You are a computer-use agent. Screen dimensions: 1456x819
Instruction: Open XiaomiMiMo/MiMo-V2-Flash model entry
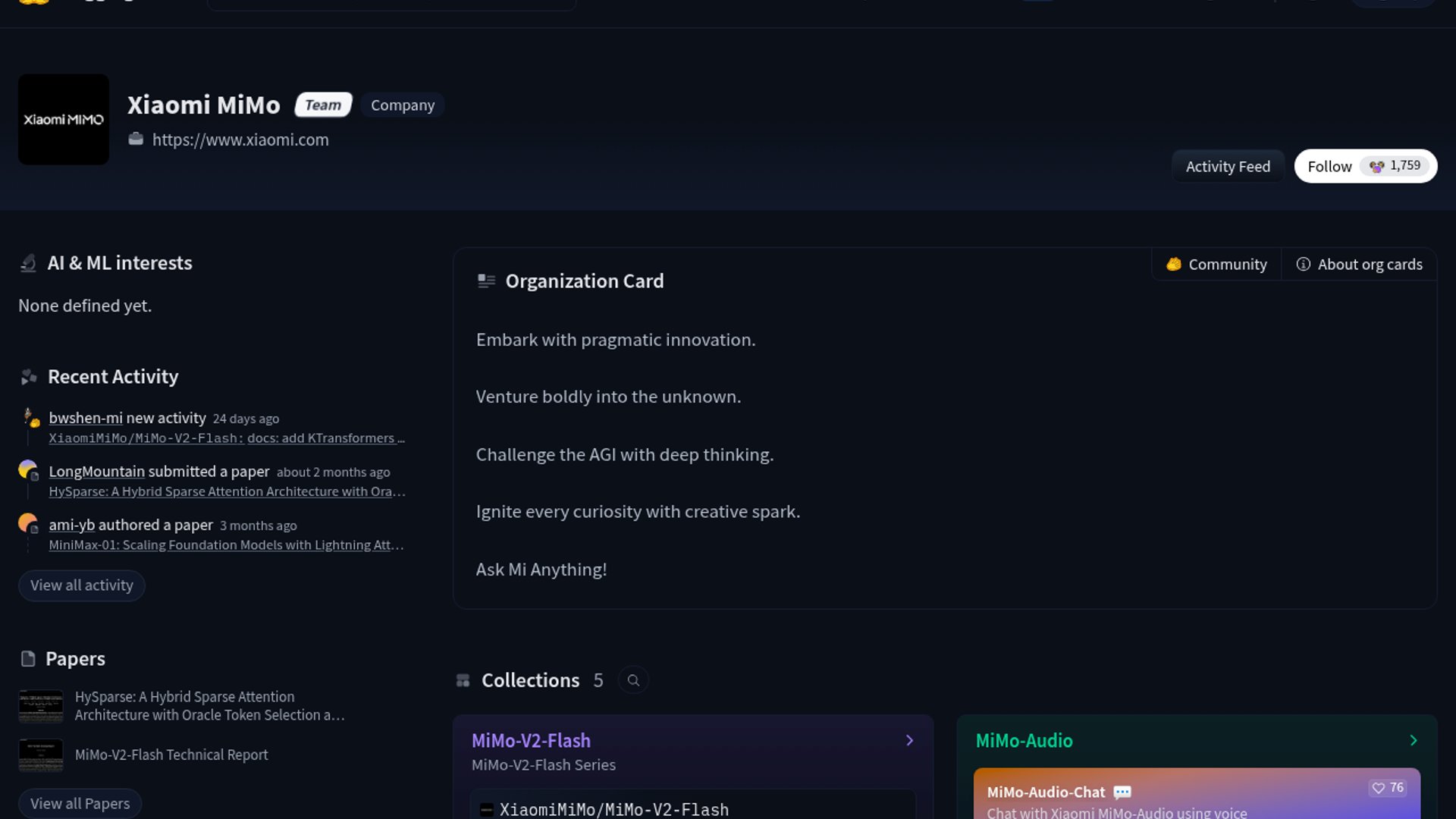tap(614, 809)
